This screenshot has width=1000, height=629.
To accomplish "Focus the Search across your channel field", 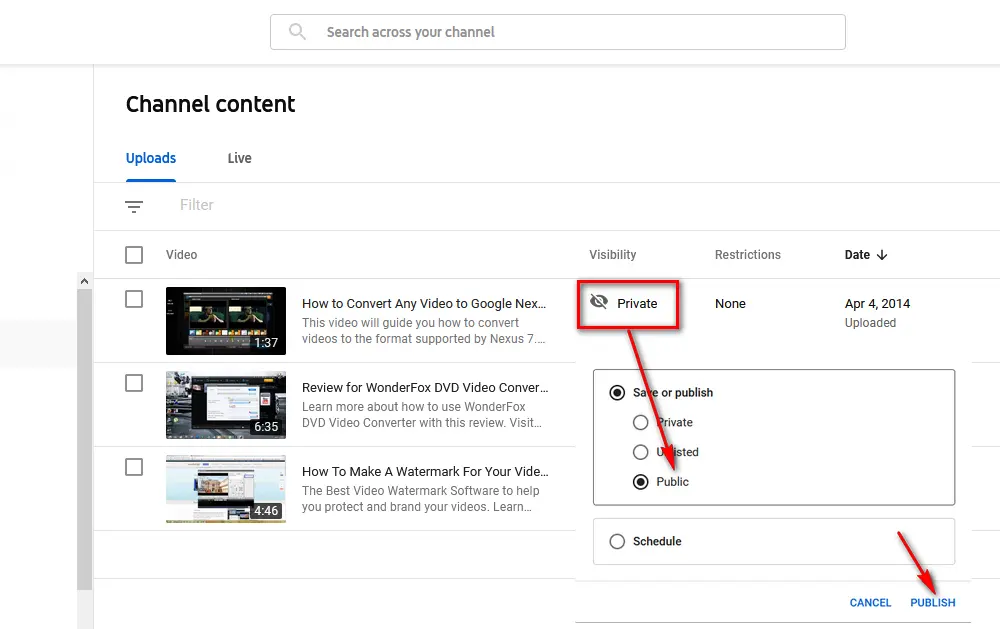I will (557, 32).
